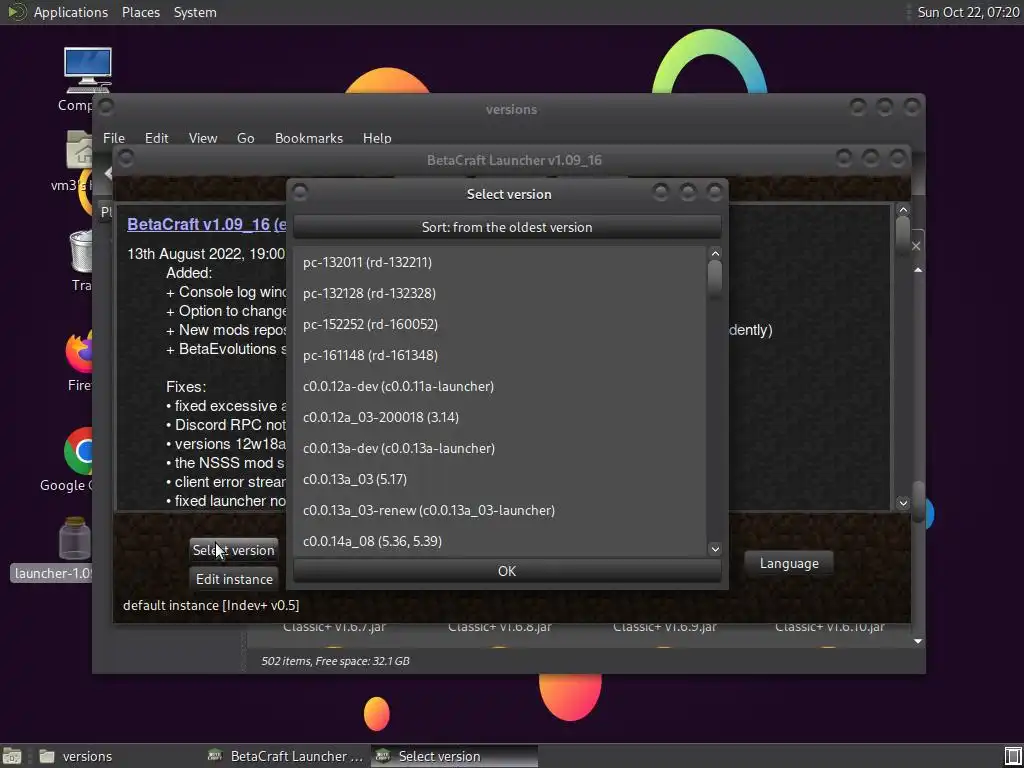Open Bookmarks menu in versions window
1024x768 pixels.
pos(309,138)
